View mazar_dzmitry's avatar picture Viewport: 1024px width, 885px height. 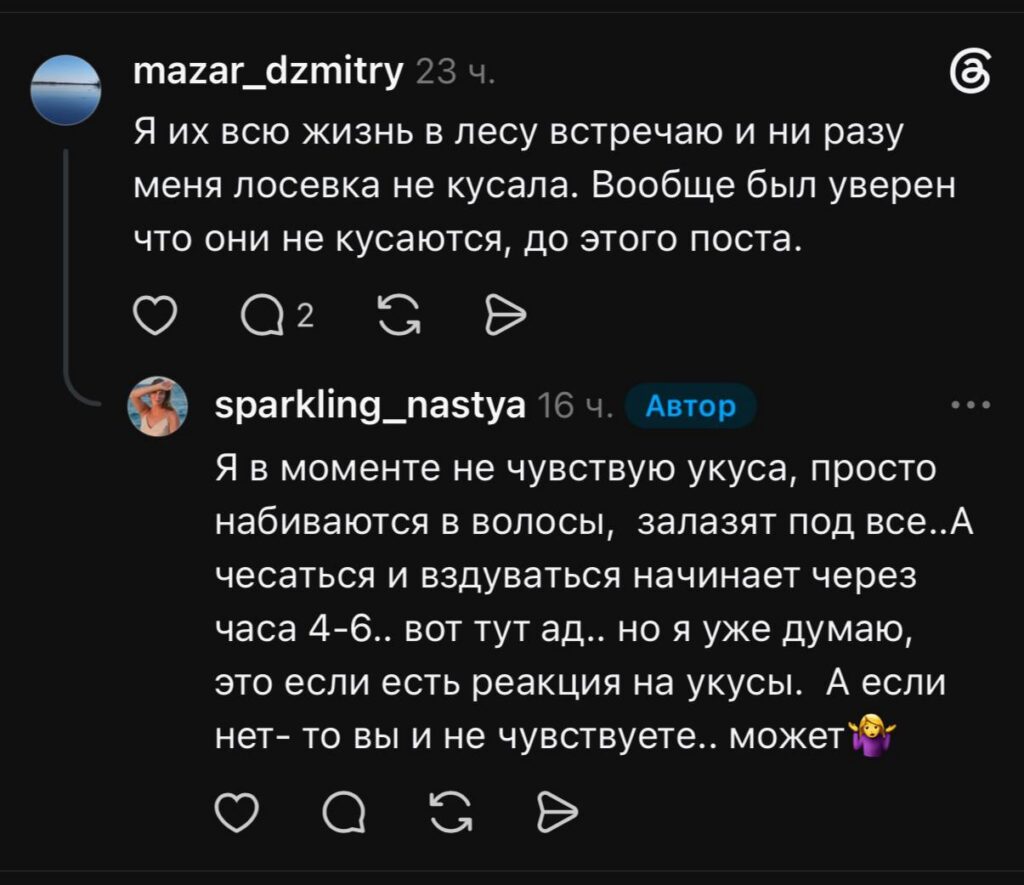point(66,90)
